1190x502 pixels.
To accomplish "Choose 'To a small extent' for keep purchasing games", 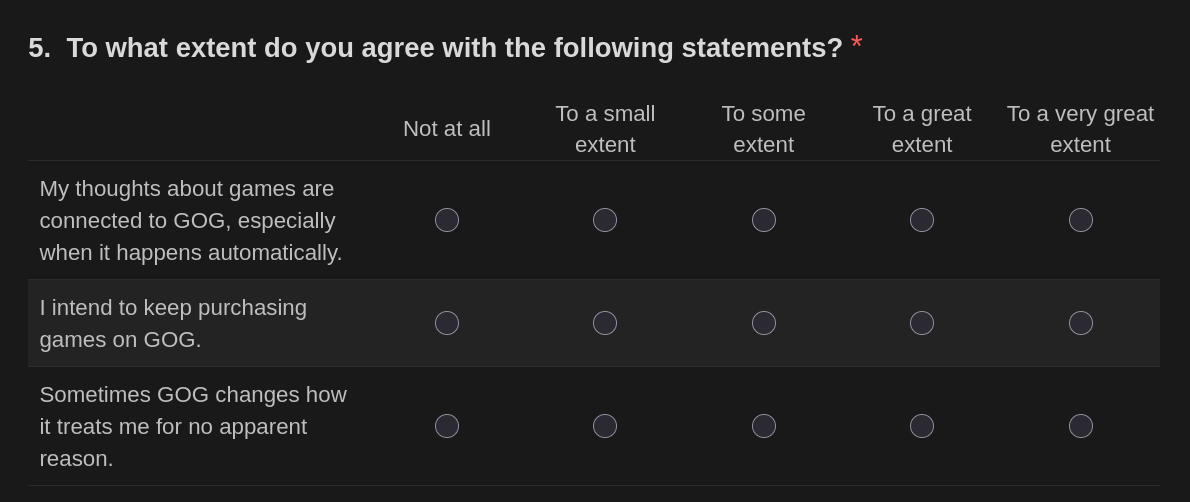I will coord(605,323).
